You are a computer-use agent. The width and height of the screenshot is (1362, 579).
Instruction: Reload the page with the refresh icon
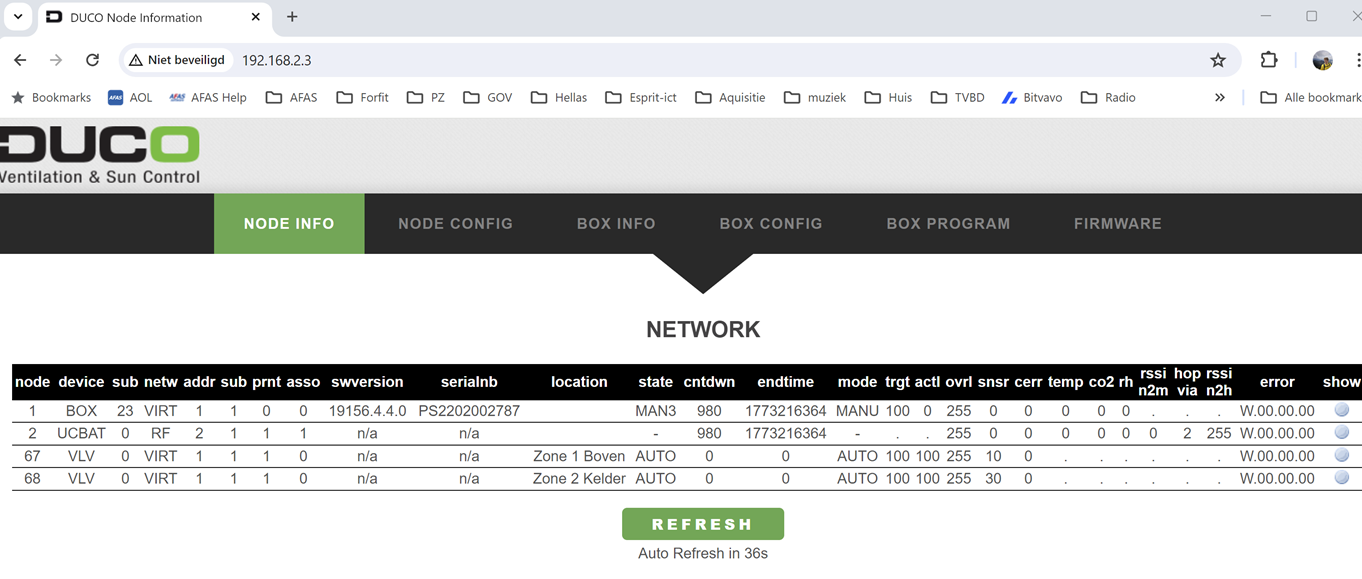[x=92, y=60]
